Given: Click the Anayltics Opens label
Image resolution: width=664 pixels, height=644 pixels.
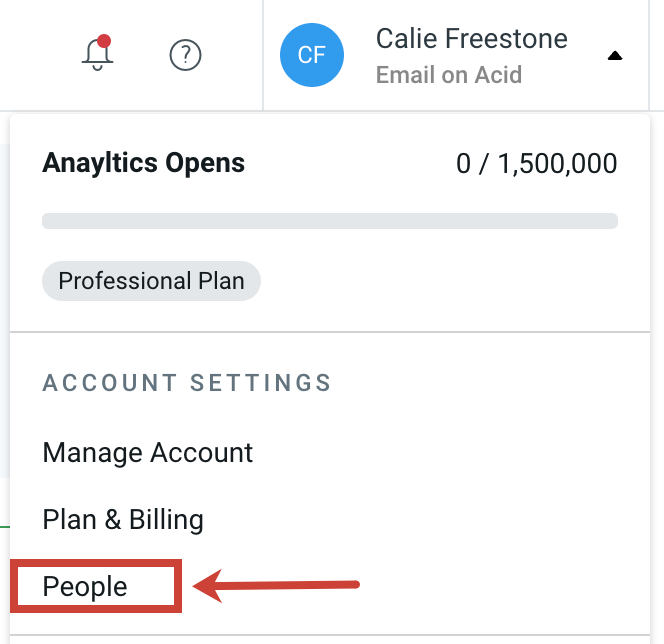Looking at the screenshot, I should click(143, 163).
